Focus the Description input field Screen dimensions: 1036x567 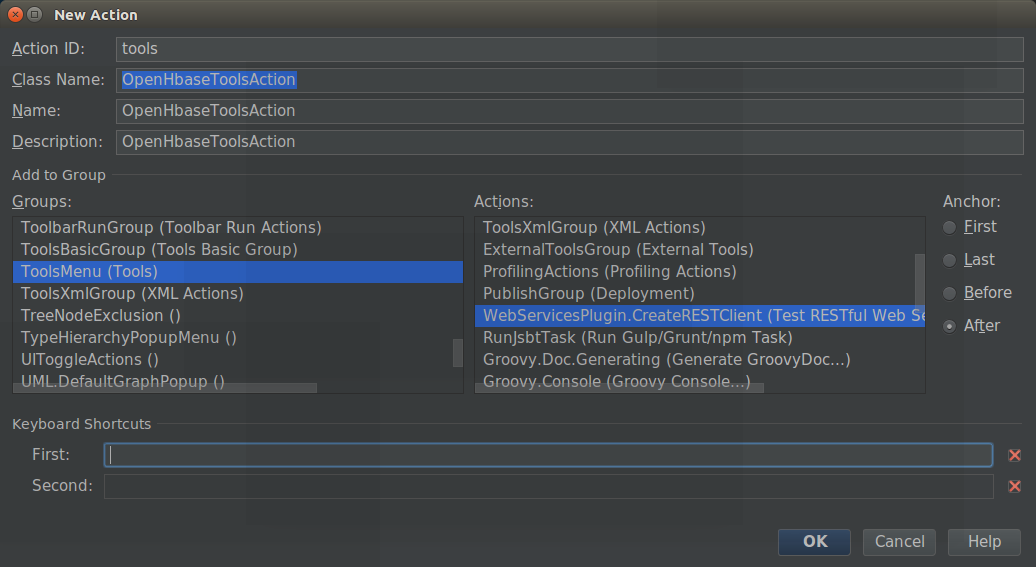click(x=568, y=142)
